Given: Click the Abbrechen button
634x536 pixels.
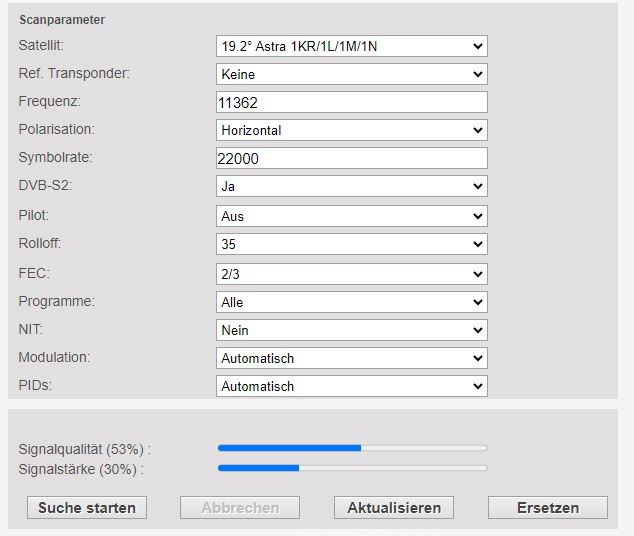Looking at the screenshot, I should (240, 508).
